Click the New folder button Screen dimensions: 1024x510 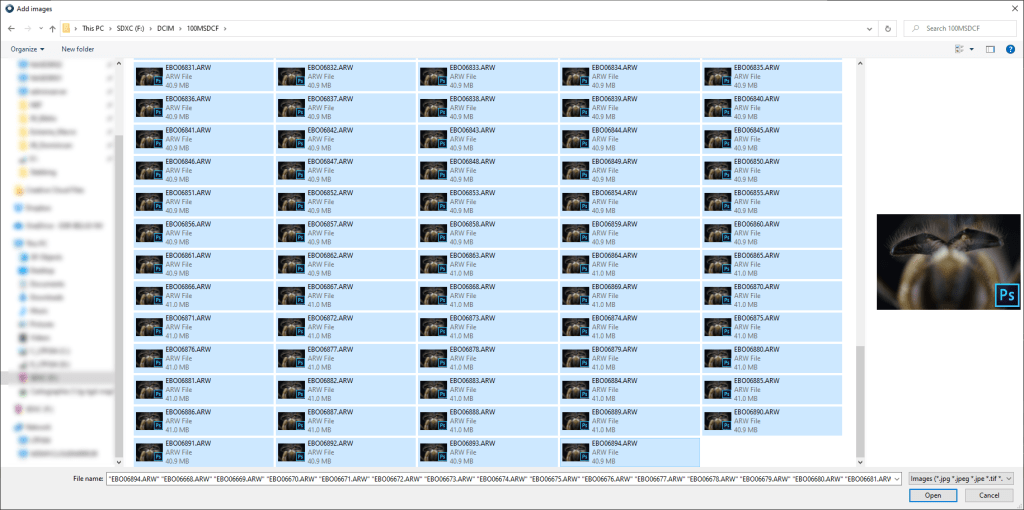click(78, 48)
